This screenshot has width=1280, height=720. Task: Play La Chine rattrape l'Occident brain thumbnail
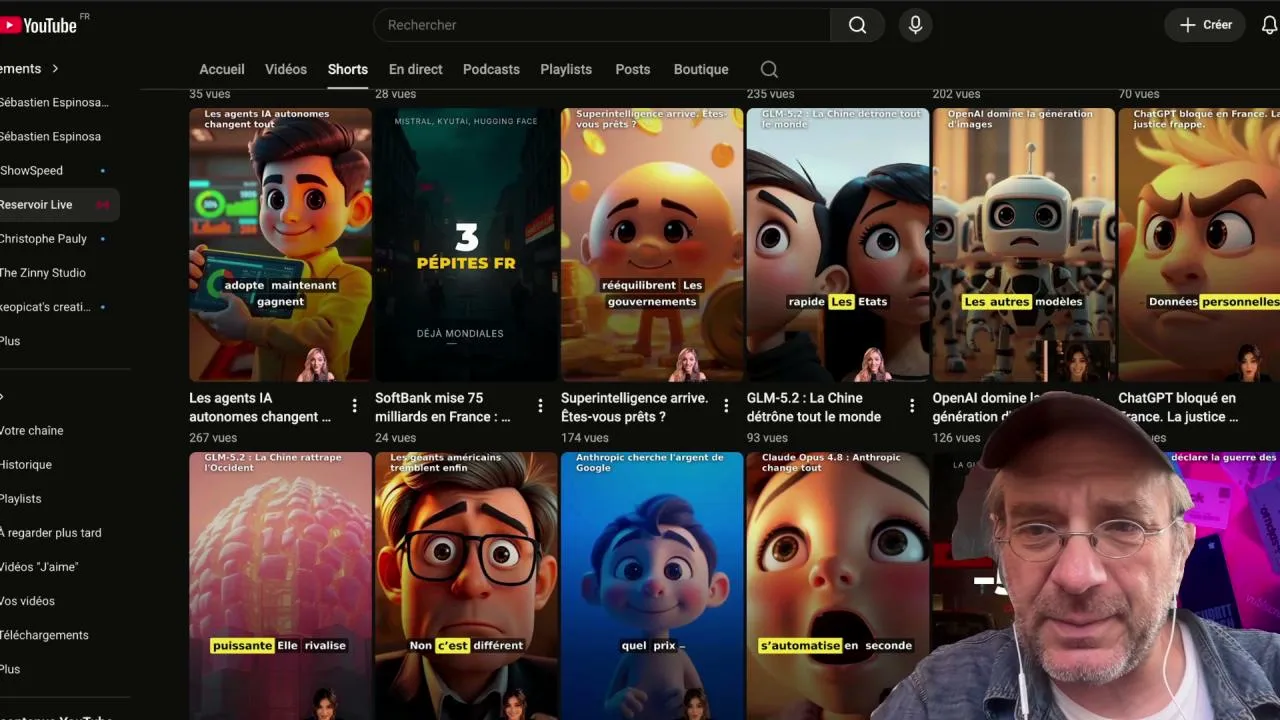point(280,586)
